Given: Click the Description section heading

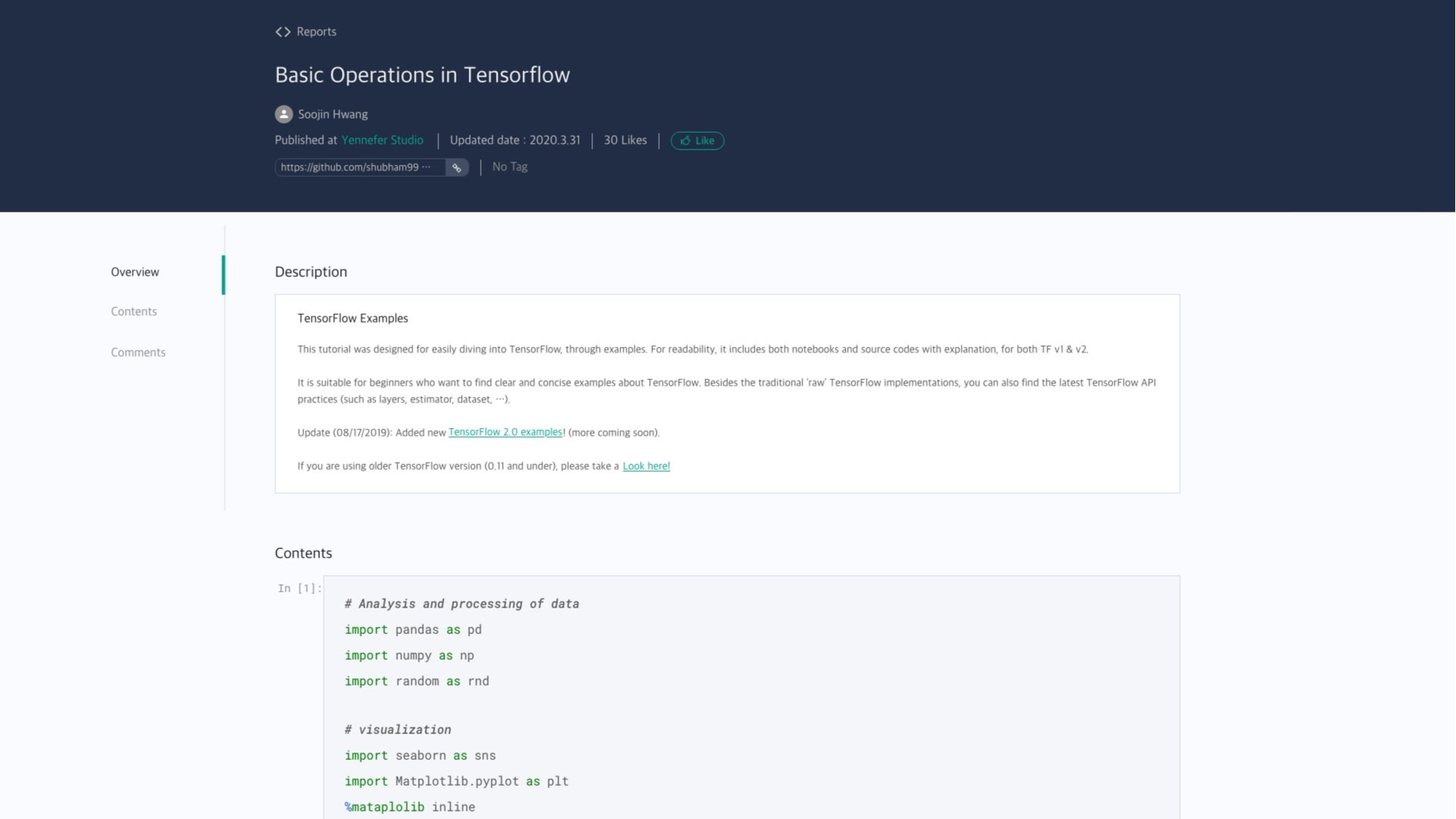Looking at the screenshot, I should point(311,272).
